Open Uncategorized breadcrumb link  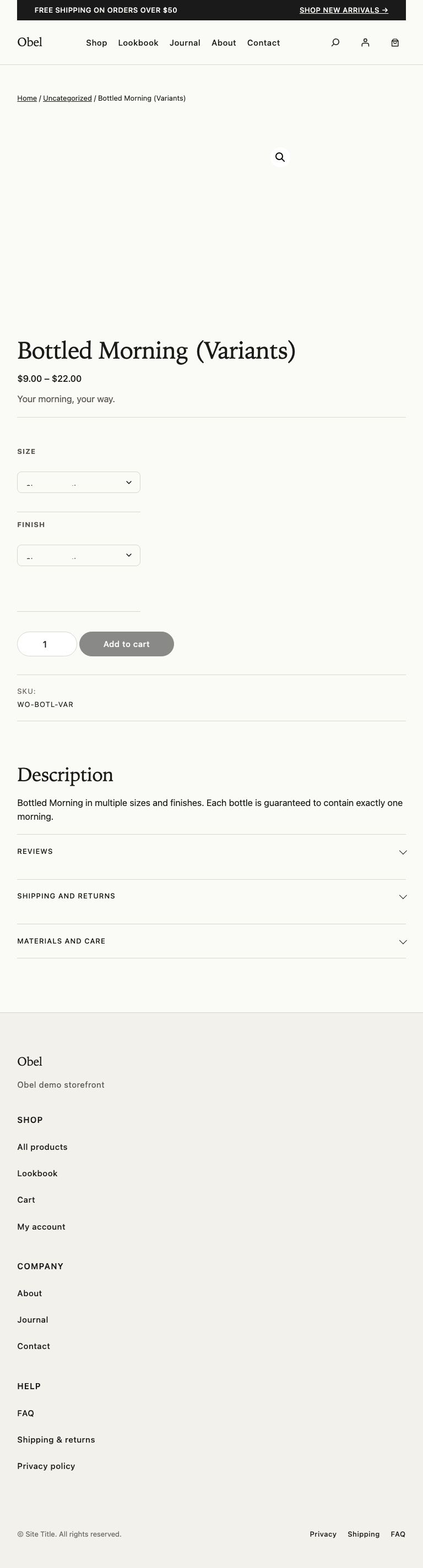click(67, 98)
